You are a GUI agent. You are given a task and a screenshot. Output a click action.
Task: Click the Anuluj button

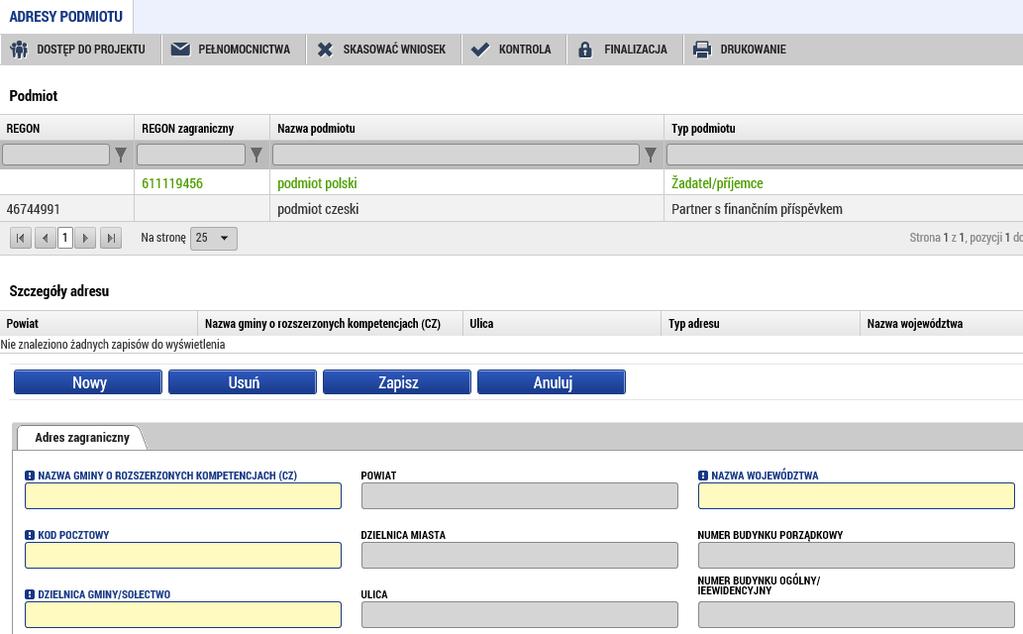(552, 382)
